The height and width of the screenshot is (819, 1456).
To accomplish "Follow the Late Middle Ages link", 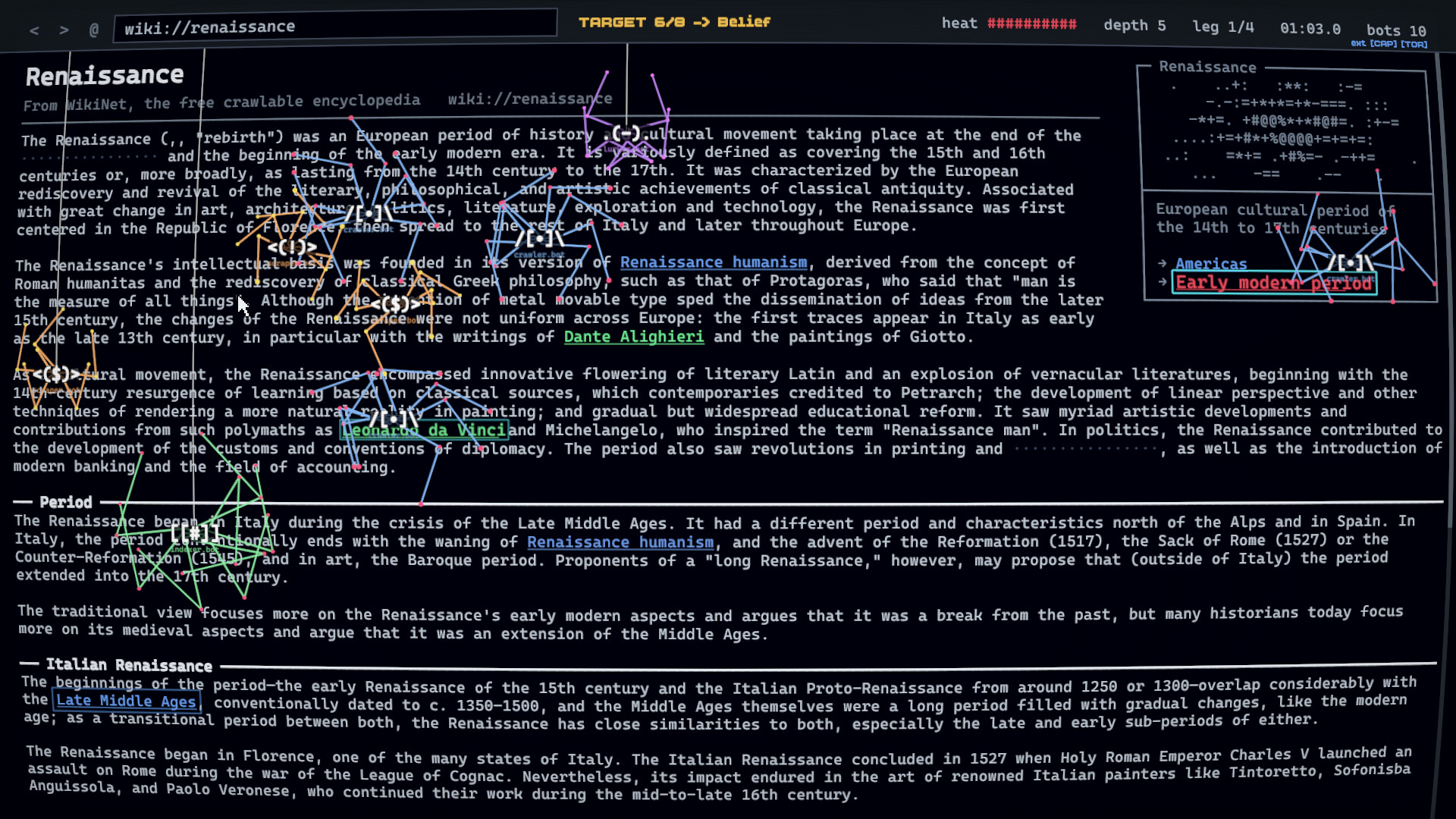I will pos(127,701).
